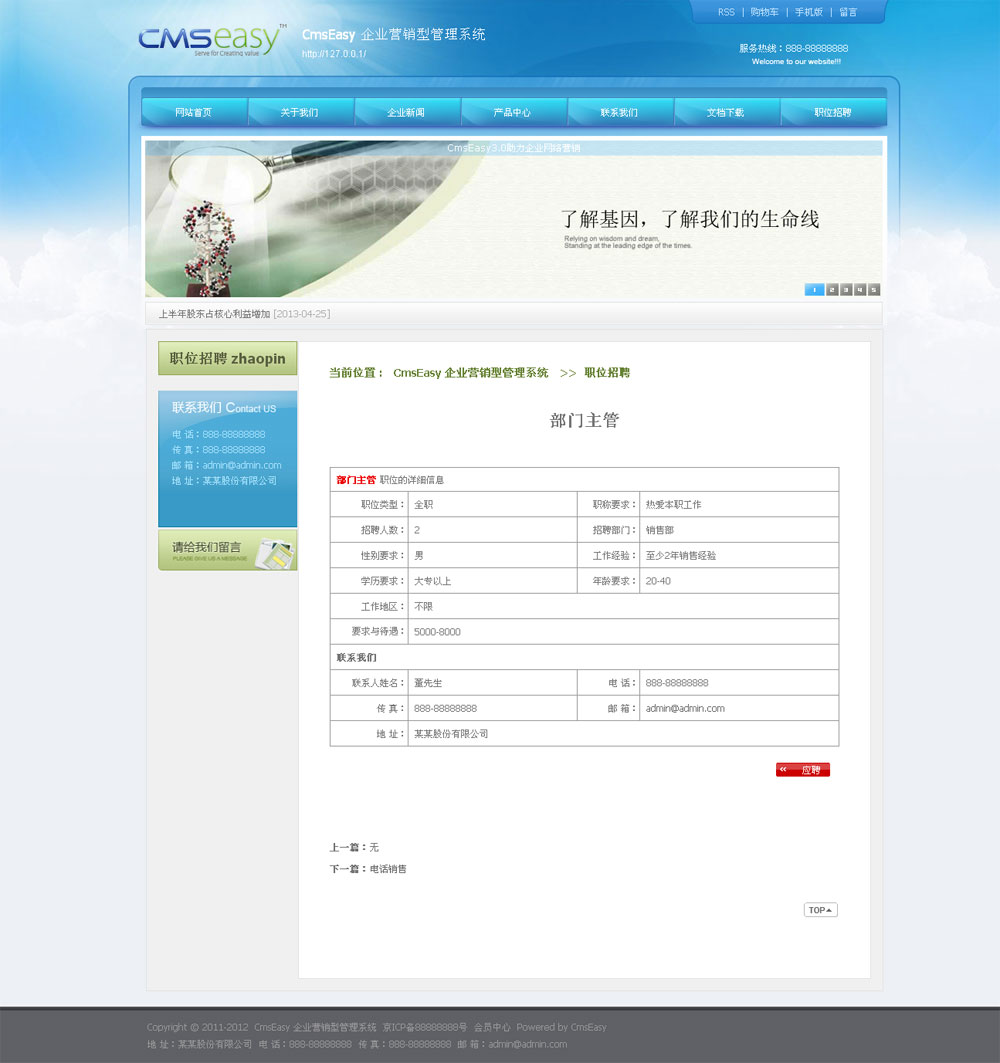Open the 留言 message link in header

848,12
